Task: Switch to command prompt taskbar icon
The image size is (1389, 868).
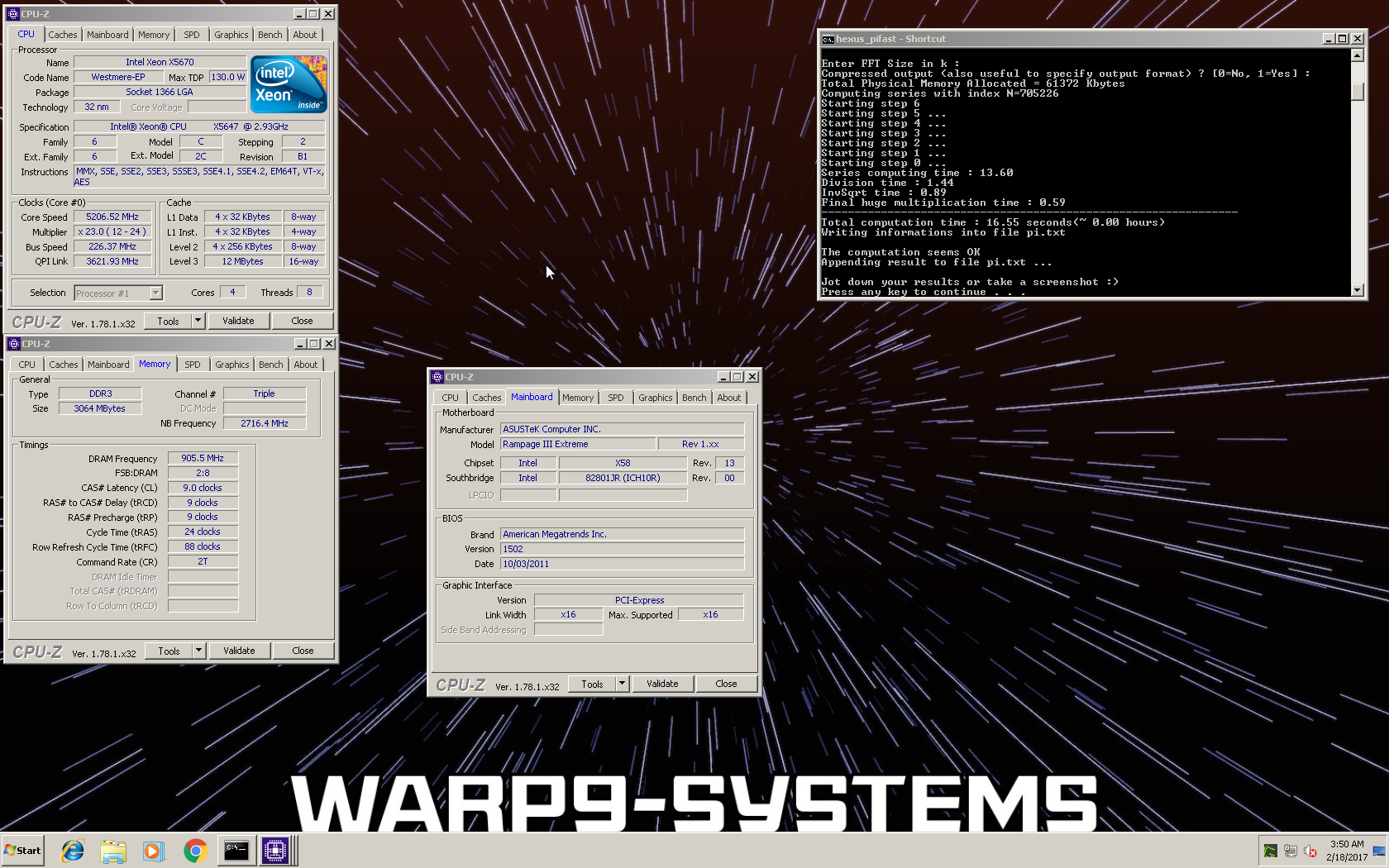Action: point(236,851)
